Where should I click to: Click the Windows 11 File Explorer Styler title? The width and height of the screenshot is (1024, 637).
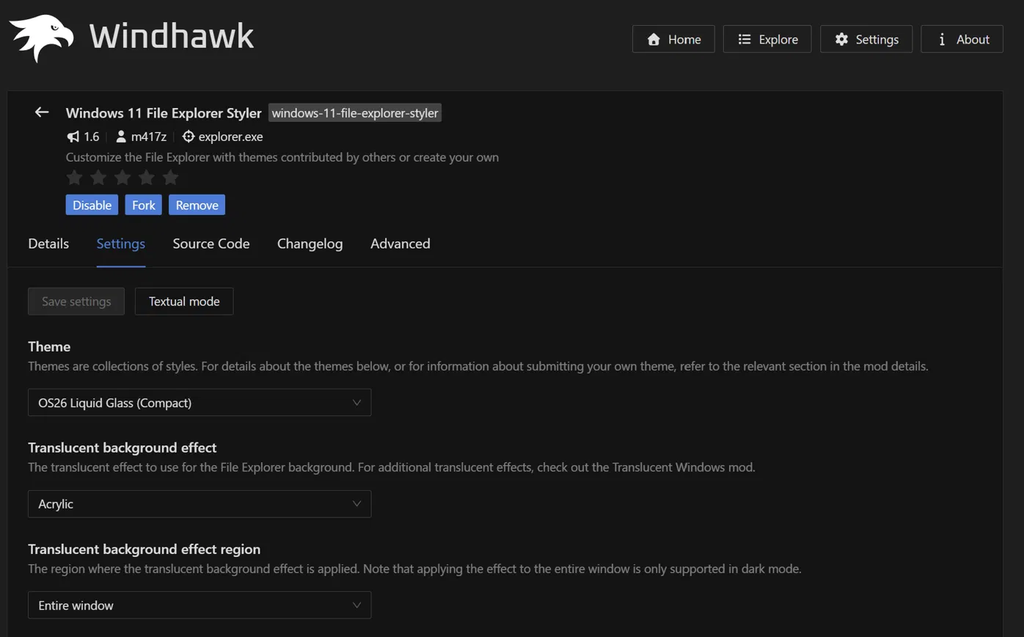point(164,113)
